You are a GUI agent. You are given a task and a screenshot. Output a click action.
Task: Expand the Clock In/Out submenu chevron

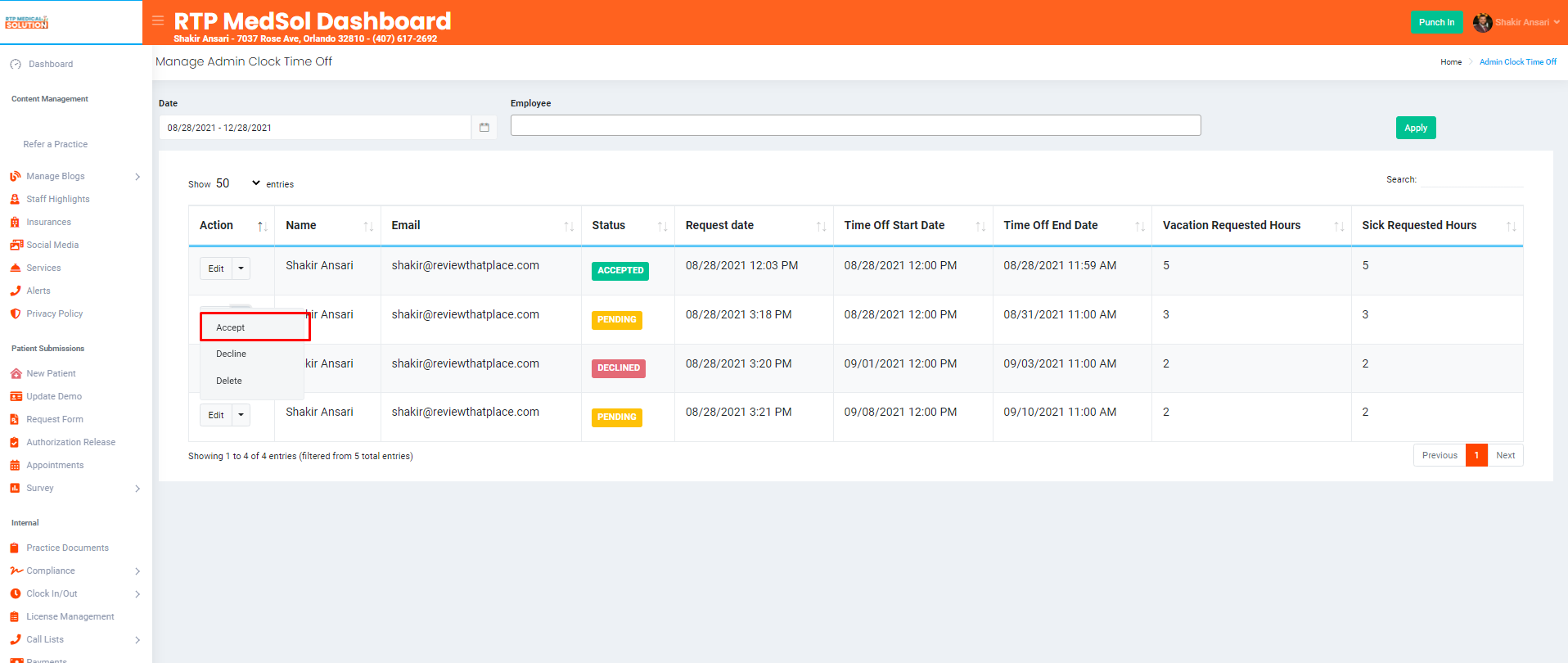137,594
